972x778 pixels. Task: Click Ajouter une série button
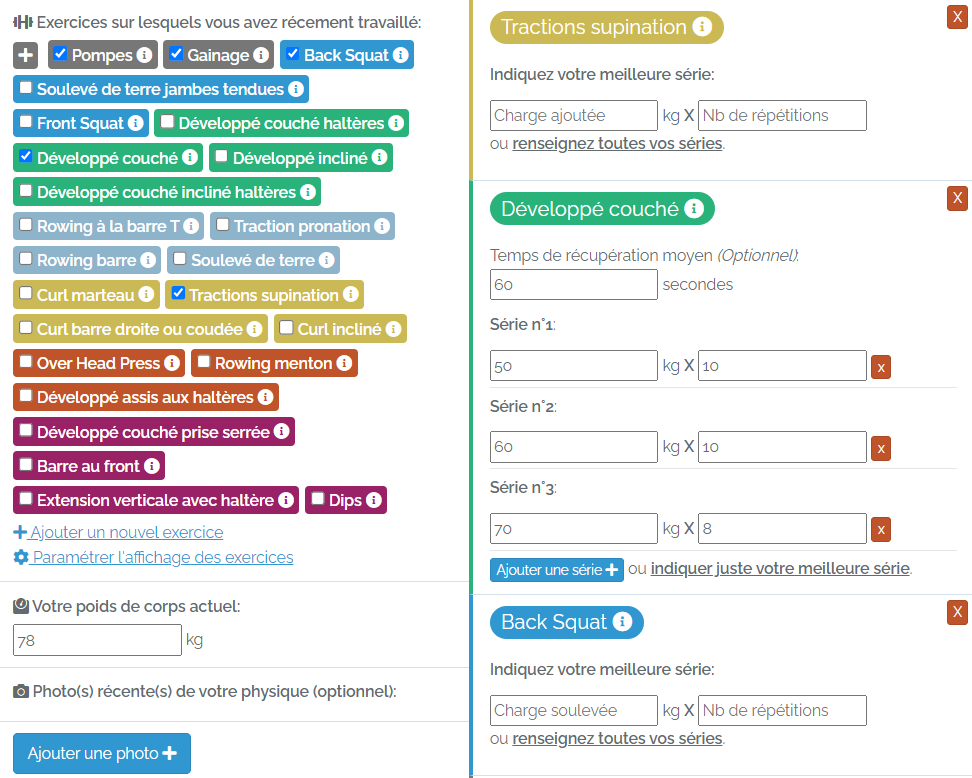point(557,570)
